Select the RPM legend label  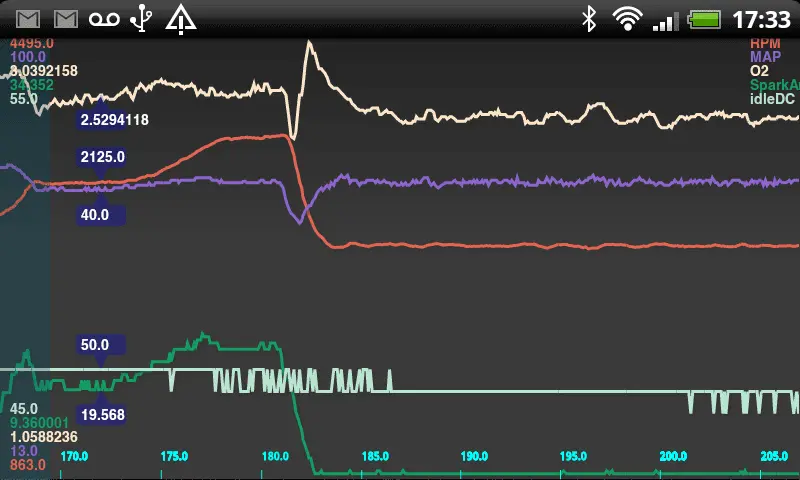pyautogui.click(x=765, y=43)
